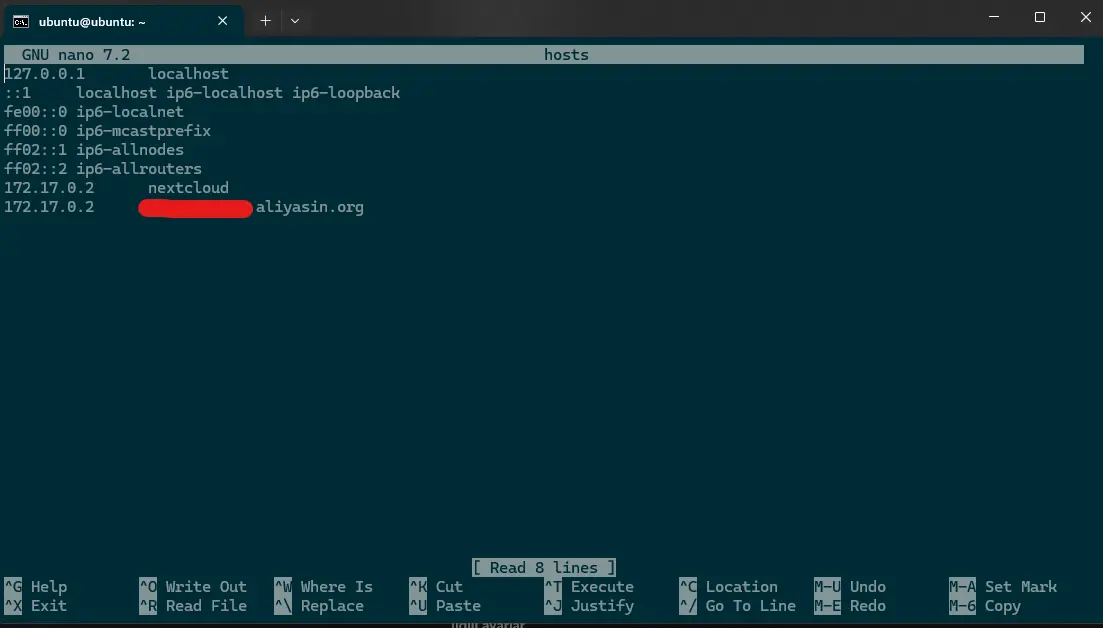
Task: Click the ^W Where Is shortcut
Action: 324,587
